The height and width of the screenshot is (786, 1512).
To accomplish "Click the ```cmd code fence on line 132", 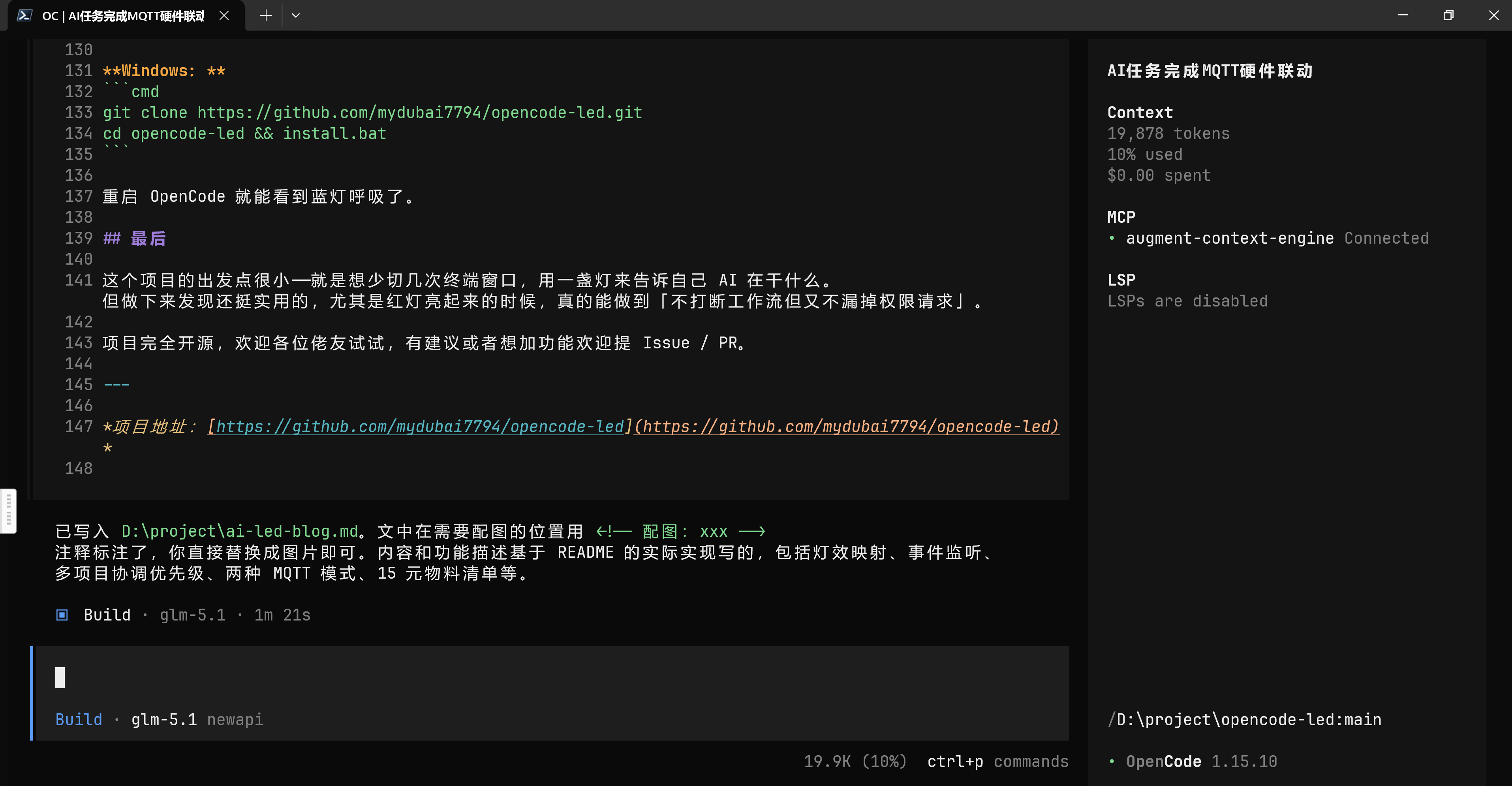I will [x=131, y=92].
